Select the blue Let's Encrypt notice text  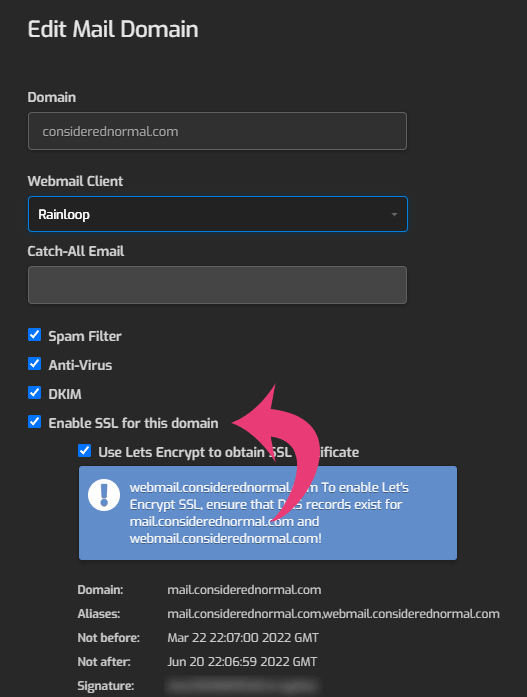click(x=269, y=513)
